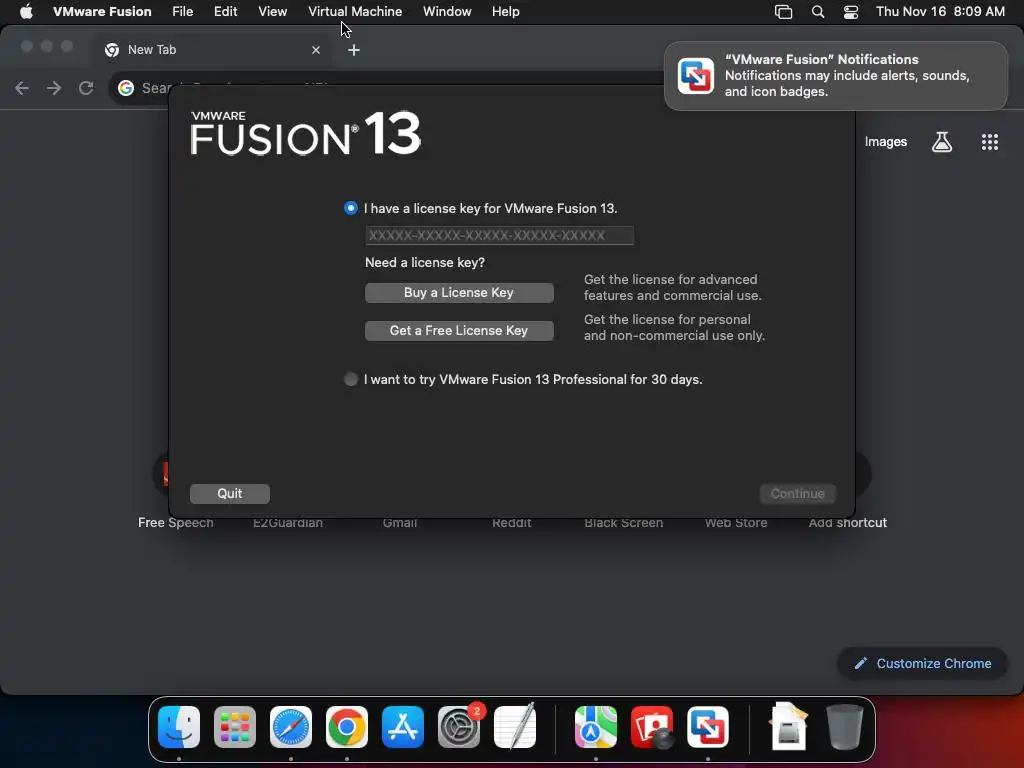Reload the Chrome page
Screen dimensions: 1024x768
(x=86, y=88)
